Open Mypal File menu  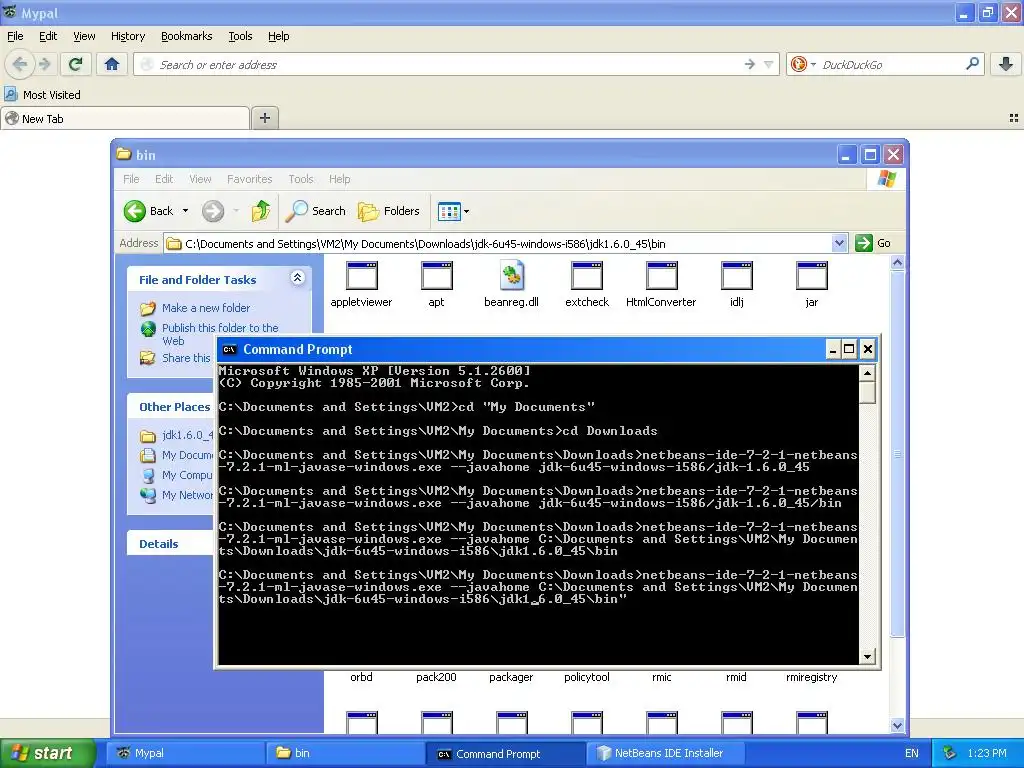coord(15,36)
